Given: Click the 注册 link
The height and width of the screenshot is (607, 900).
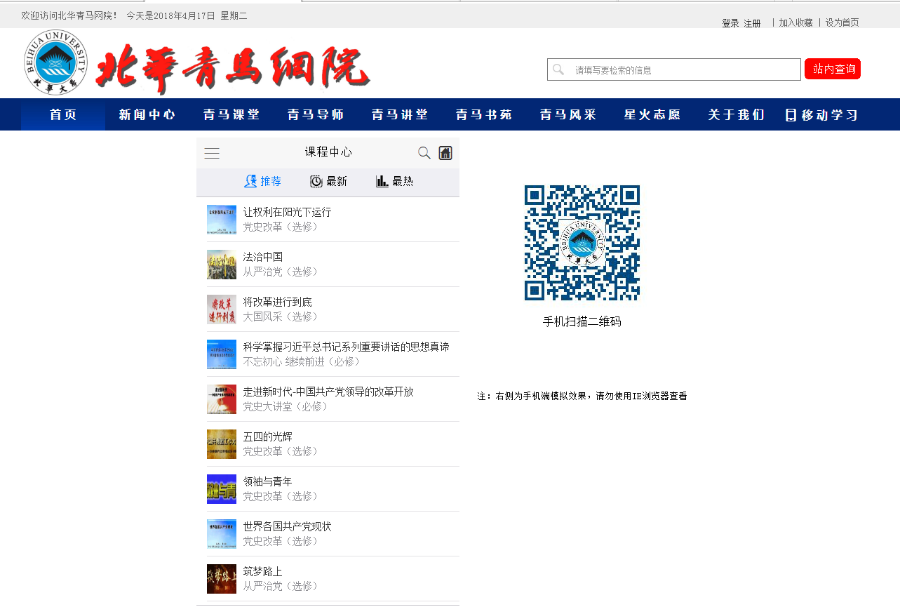Looking at the screenshot, I should (x=752, y=23).
